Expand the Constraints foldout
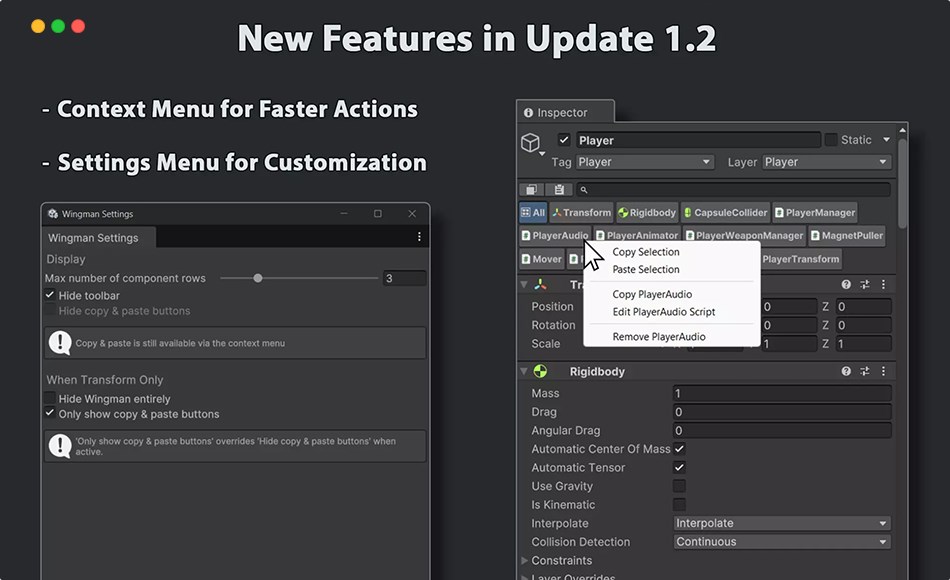 [x=525, y=561]
